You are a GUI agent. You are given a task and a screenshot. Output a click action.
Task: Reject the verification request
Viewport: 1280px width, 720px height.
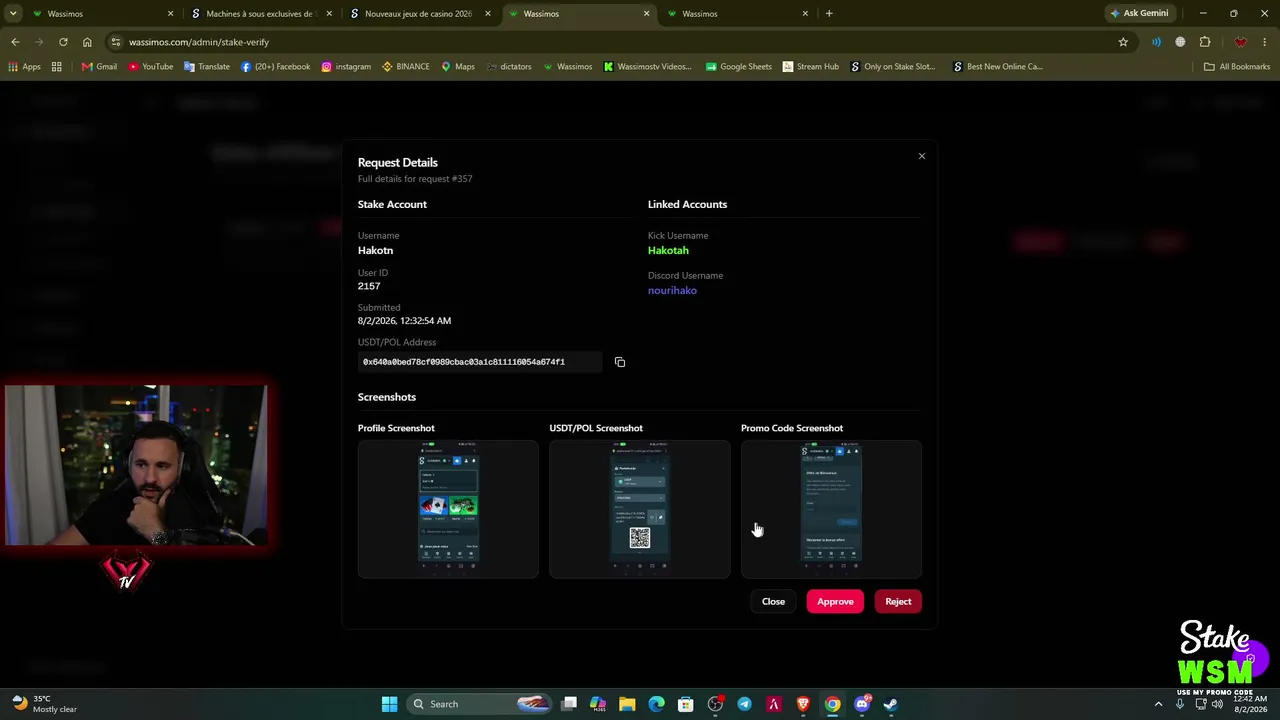[898, 601]
